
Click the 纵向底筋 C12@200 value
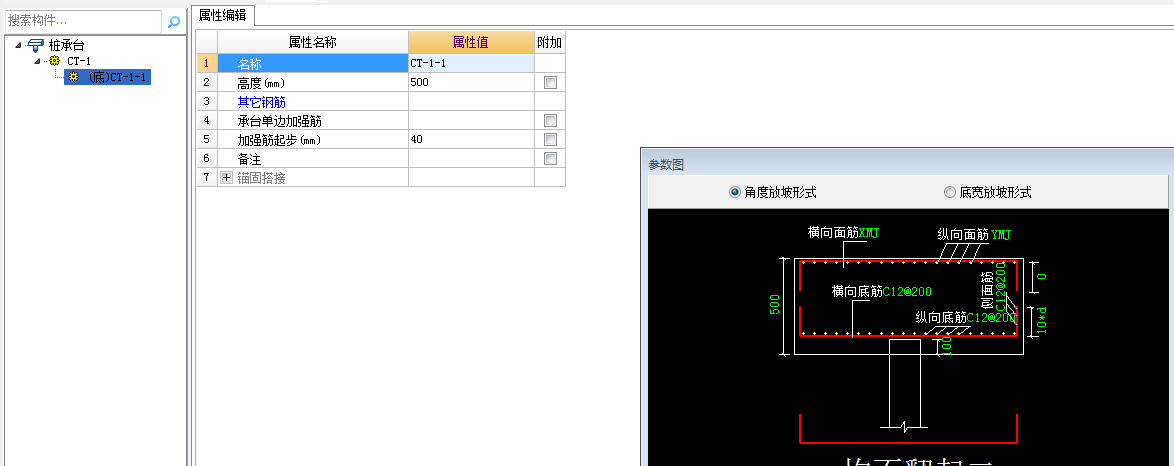click(x=991, y=318)
